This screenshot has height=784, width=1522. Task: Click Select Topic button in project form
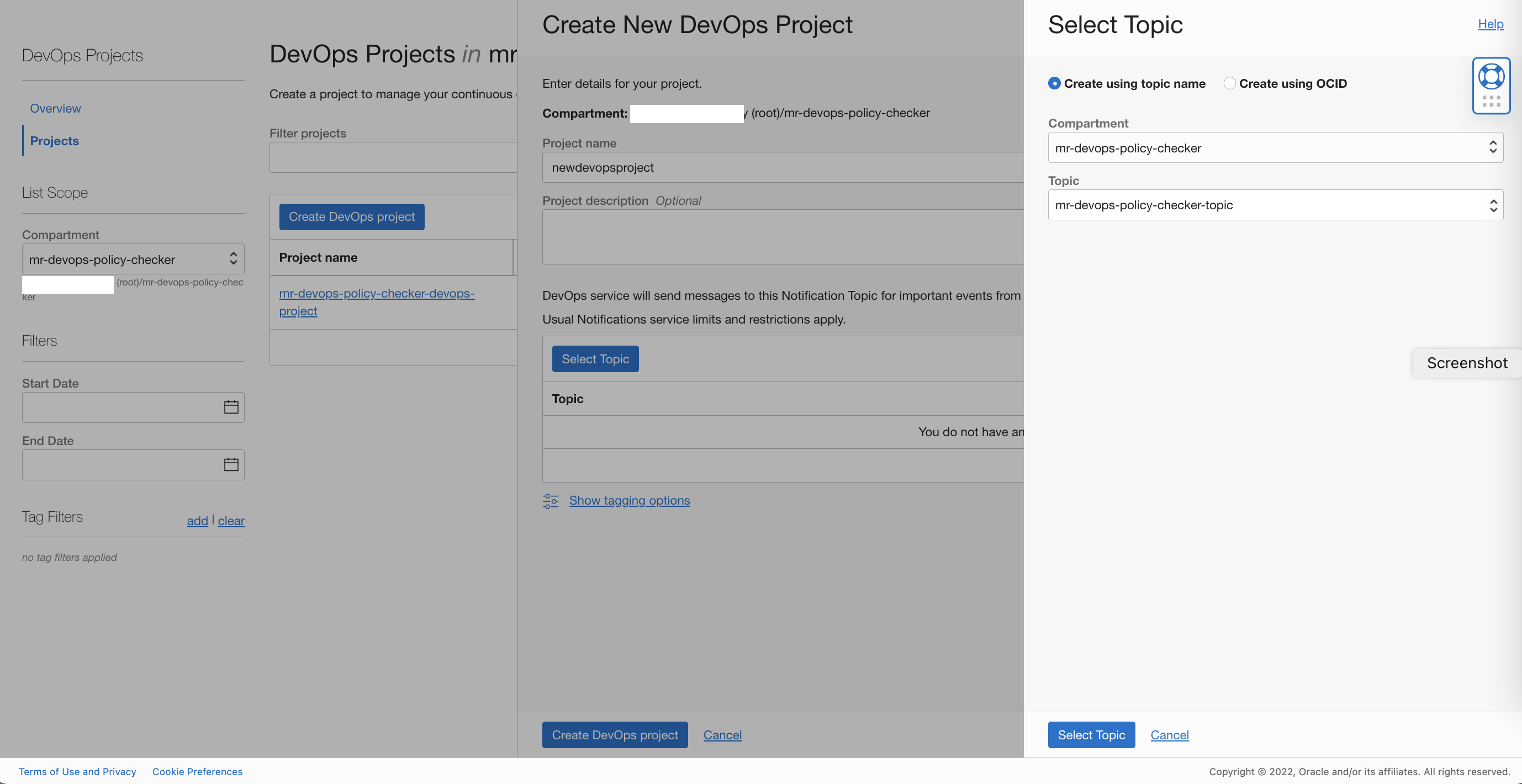pos(595,359)
